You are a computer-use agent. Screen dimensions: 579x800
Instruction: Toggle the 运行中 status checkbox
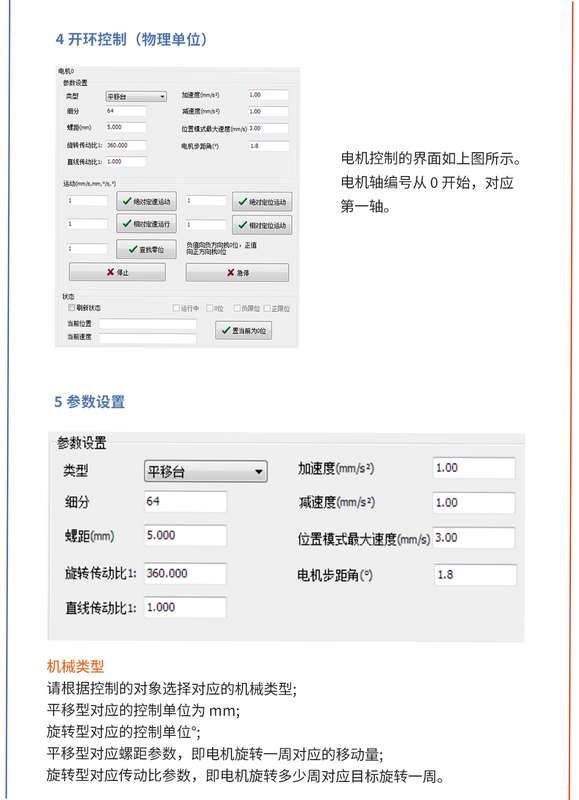pos(176,308)
